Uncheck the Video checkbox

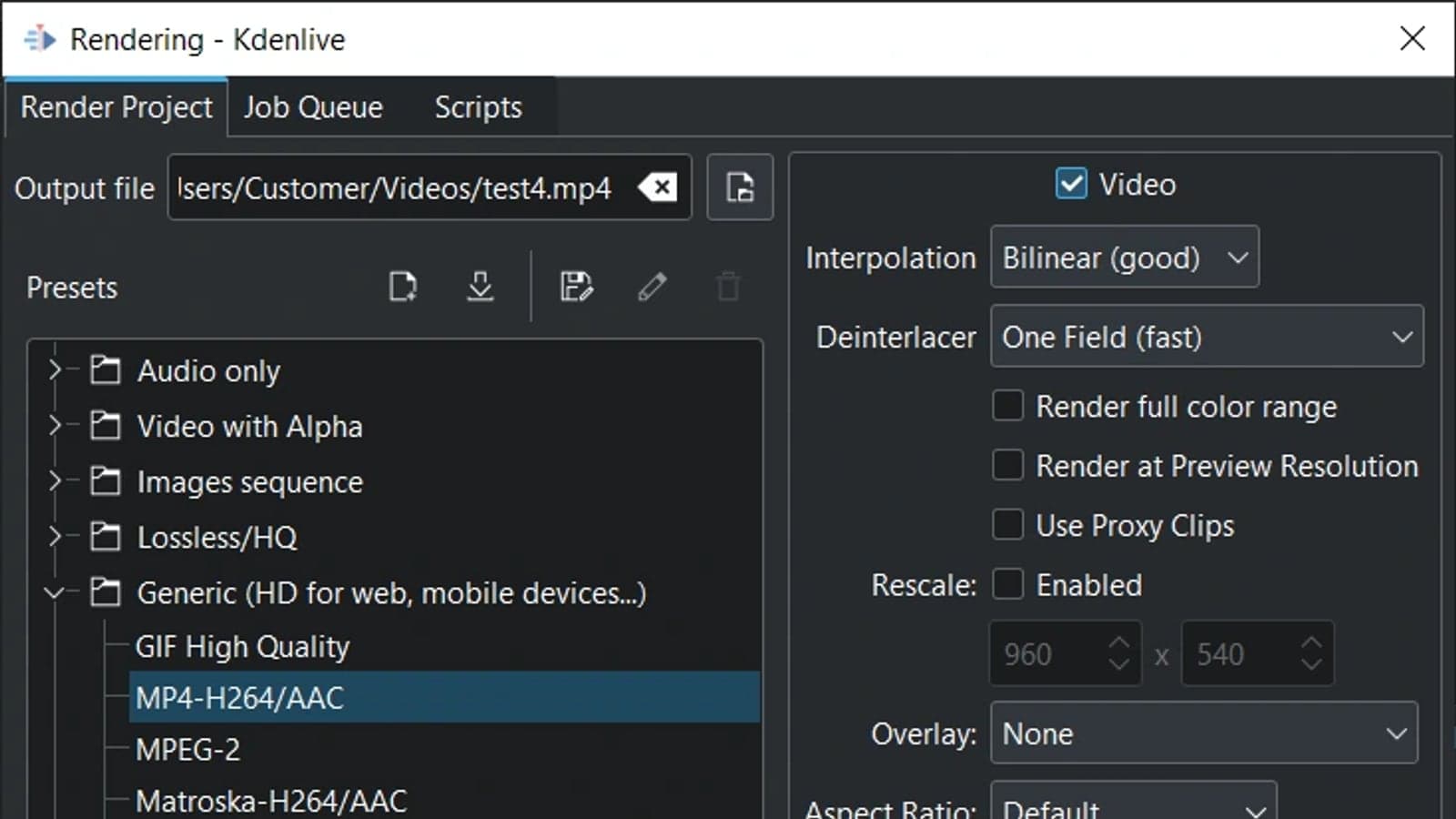[1071, 184]
